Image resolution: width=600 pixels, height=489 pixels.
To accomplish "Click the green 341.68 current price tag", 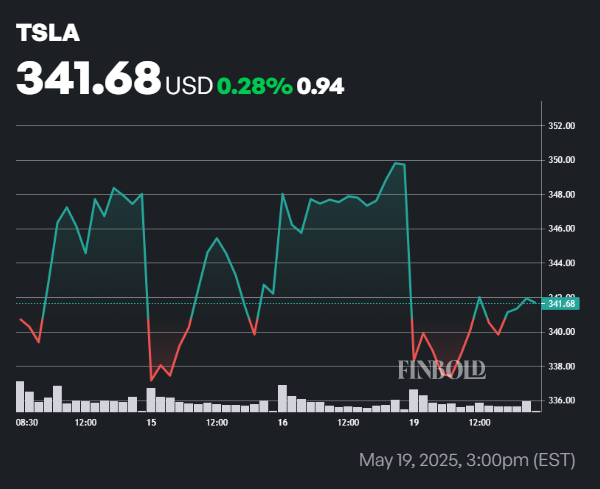I will coord(561,304).
